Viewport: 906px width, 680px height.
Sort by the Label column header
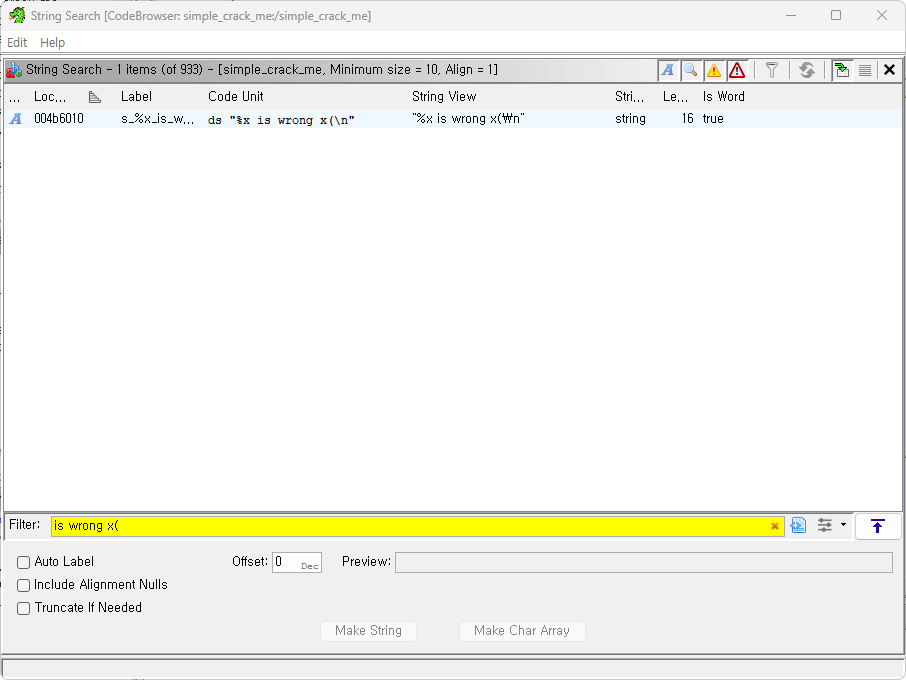[x=136, y=96]
